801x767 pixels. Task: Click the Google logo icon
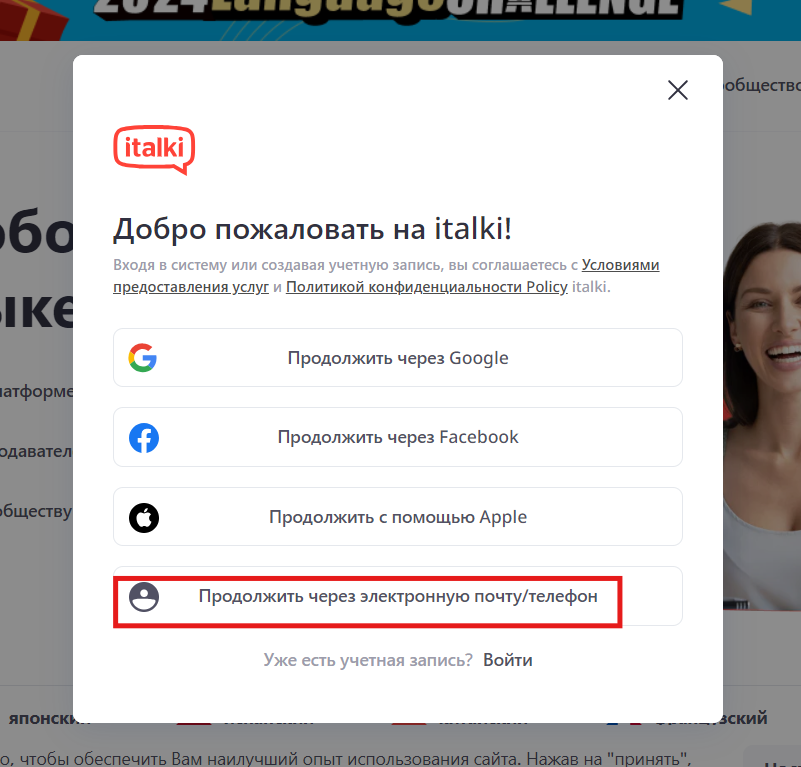pos(143,358)
